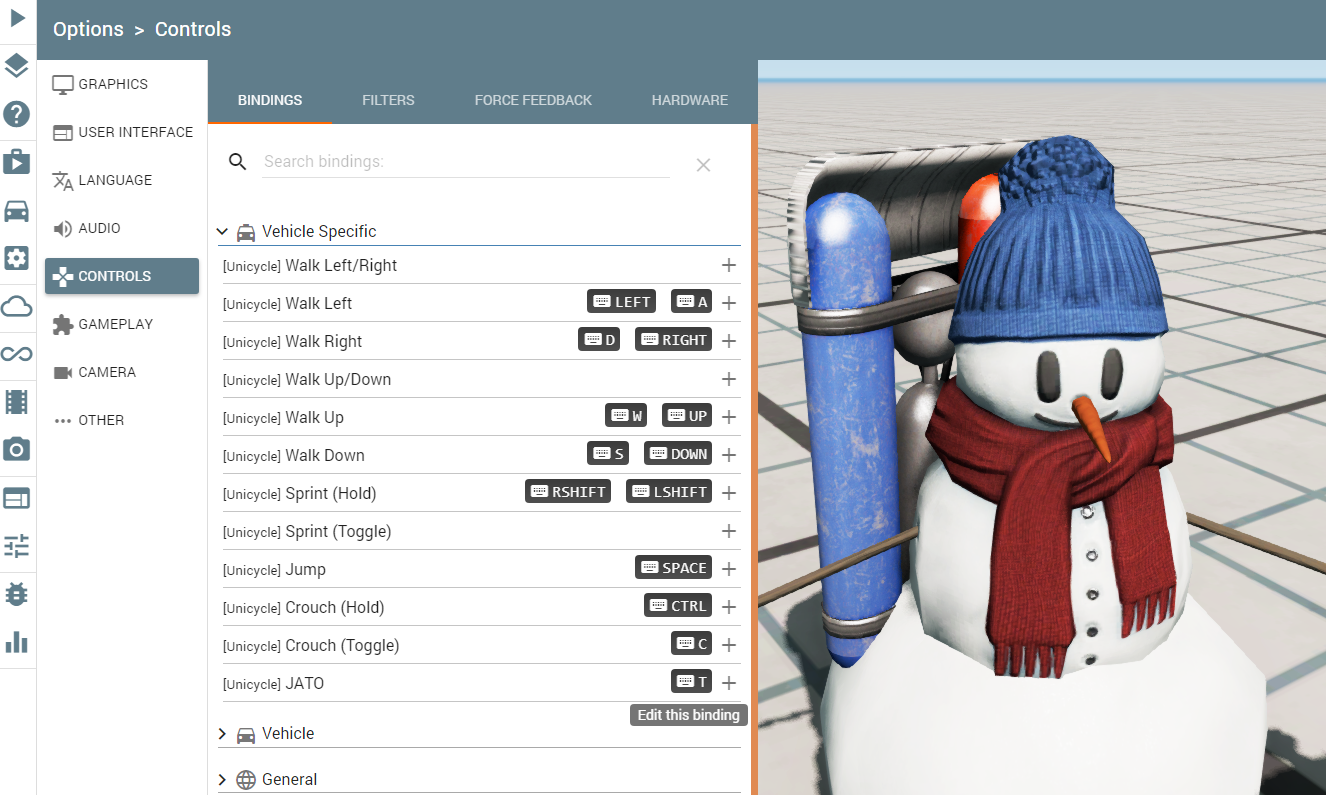Expand the General bindings section

[222, 780]
